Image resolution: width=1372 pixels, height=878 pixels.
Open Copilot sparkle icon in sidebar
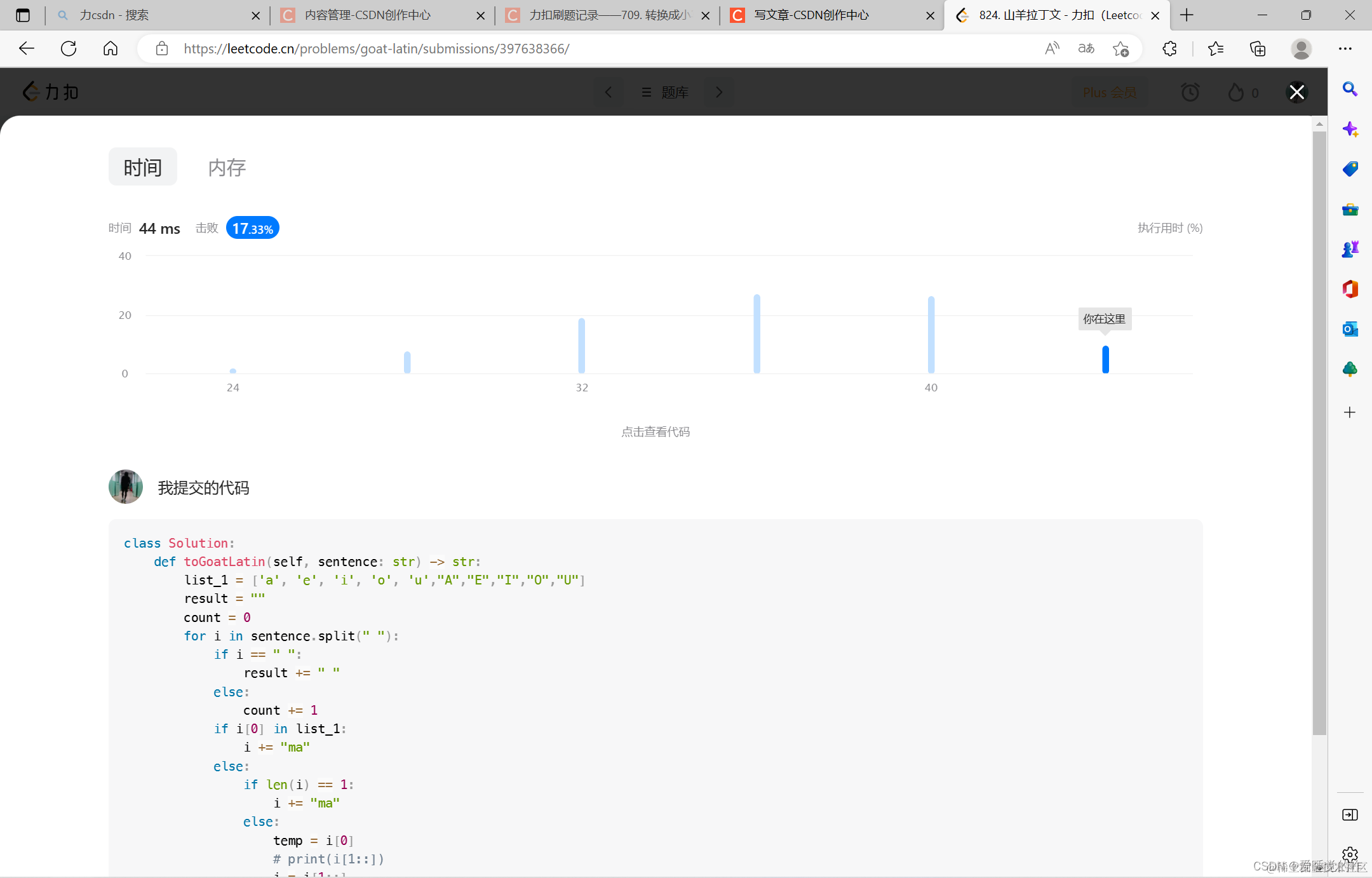1350,130
